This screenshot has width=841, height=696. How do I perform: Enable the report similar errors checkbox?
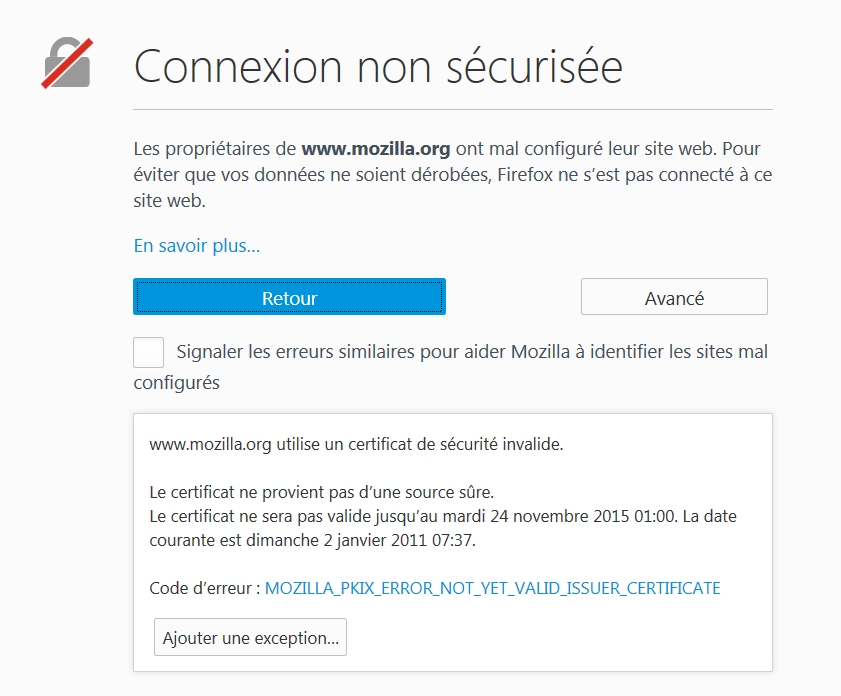click(x=149, y=352)
